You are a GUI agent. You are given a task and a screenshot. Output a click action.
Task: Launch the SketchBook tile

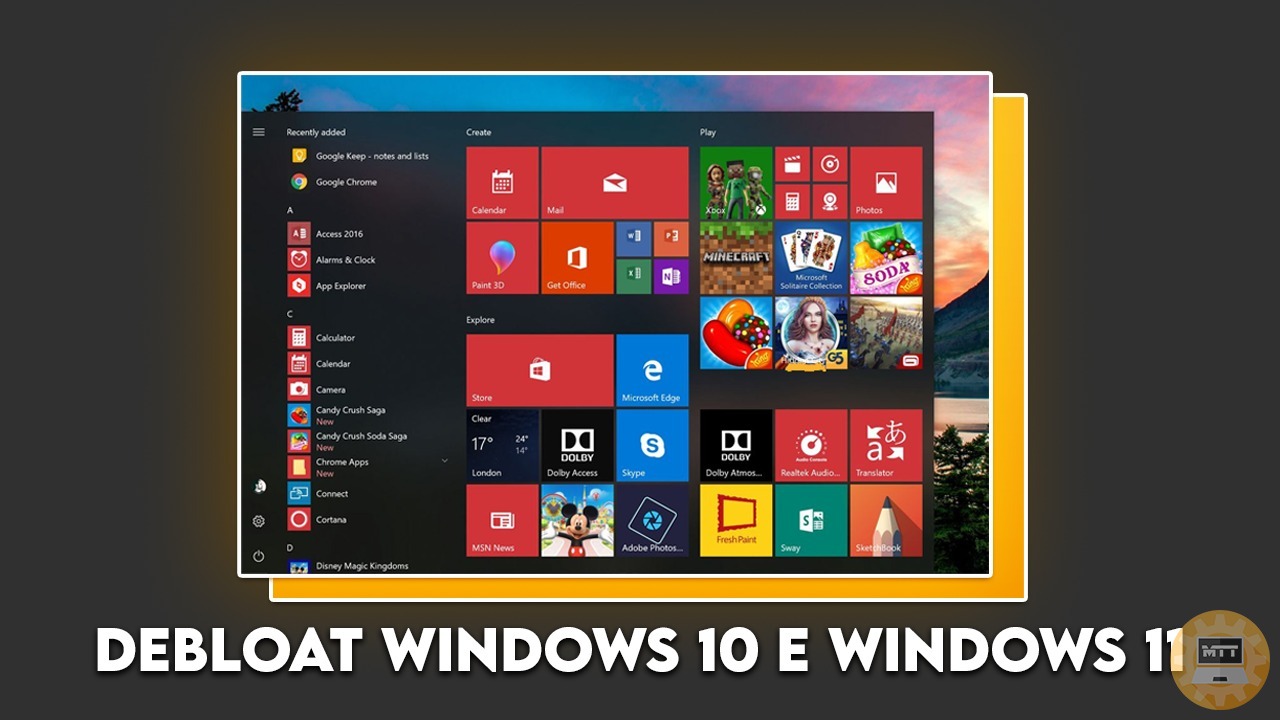[886, 520]
